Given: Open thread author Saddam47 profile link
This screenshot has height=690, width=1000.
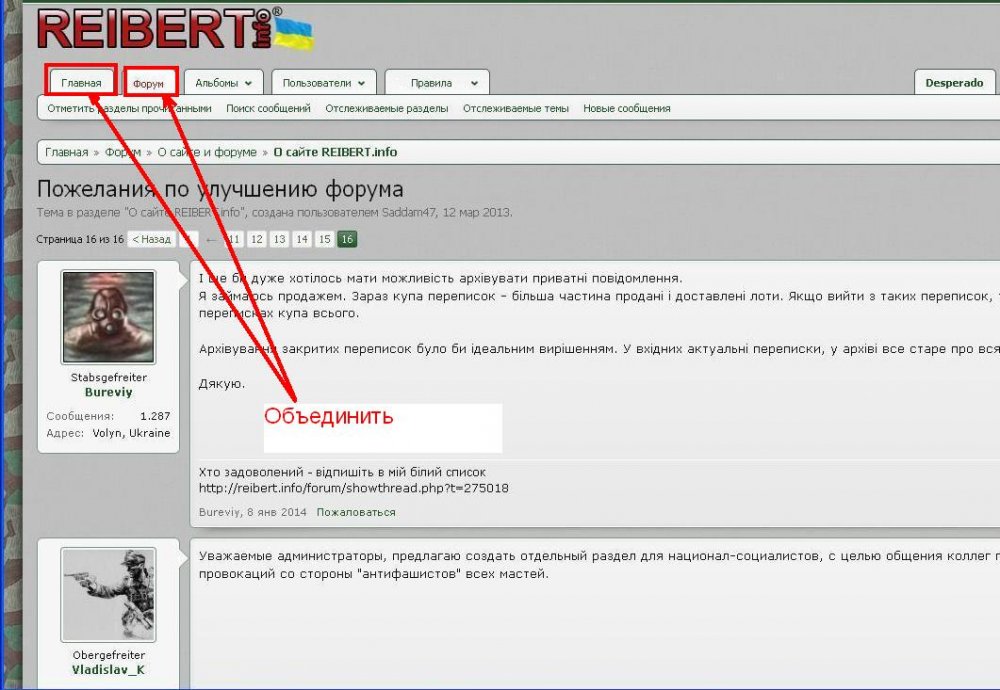Looking at the screenshot, I should pos(409,212).
